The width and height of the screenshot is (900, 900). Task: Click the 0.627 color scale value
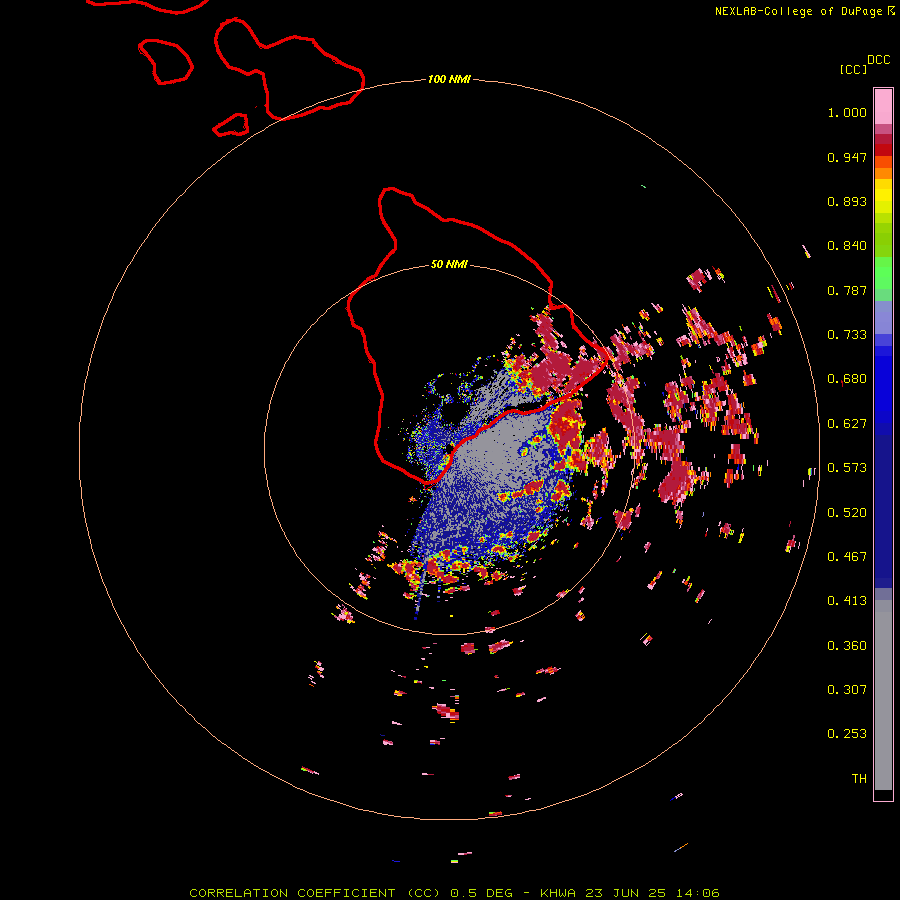pyautogui.click(x=847, y=424)
